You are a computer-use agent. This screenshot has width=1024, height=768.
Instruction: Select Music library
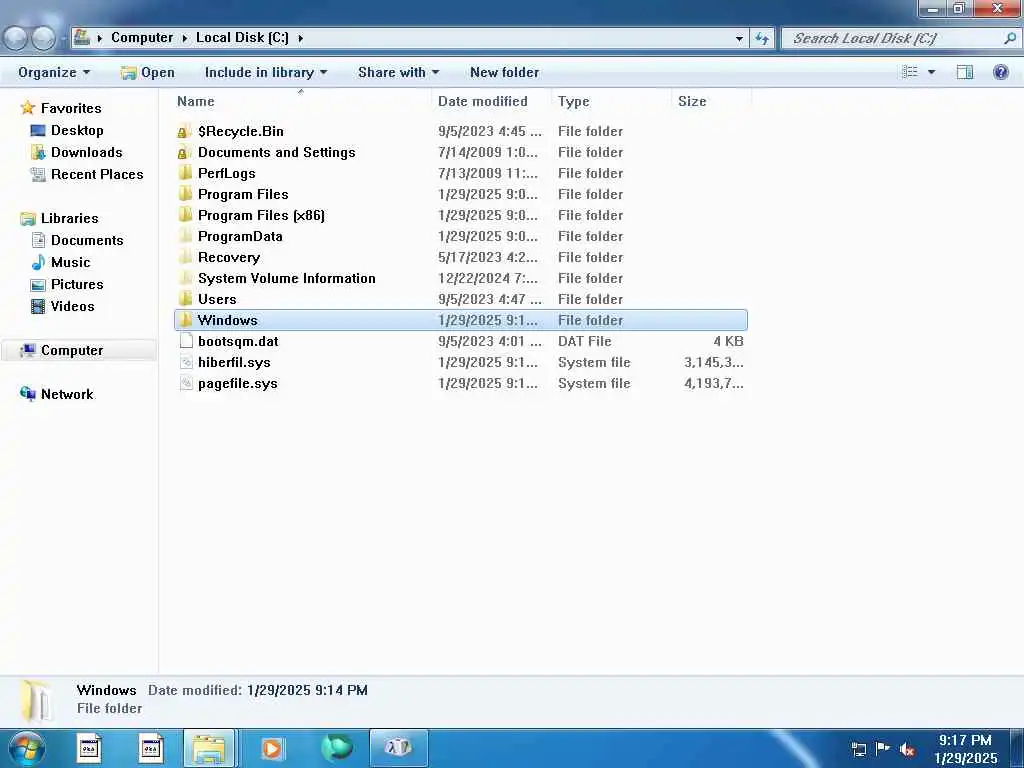pyautogui.click(x=71, y=263)
